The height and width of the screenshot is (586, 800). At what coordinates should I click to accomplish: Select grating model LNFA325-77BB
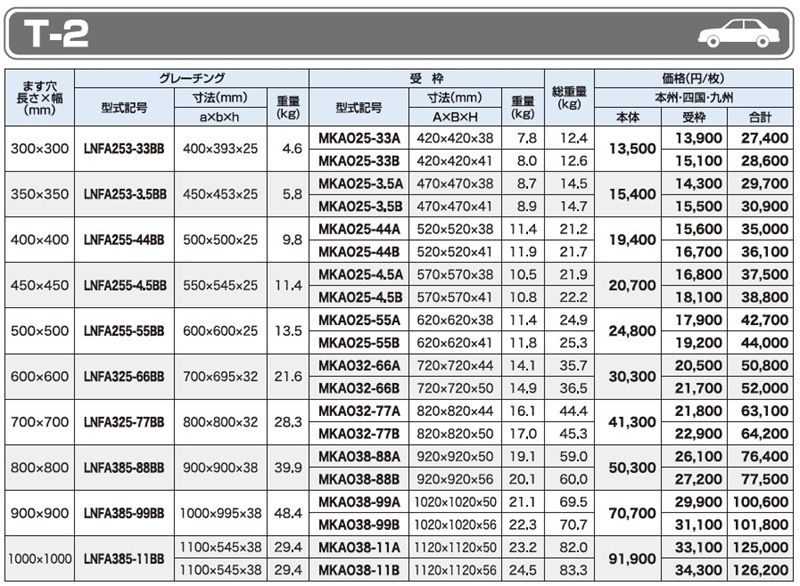[124, 422]
